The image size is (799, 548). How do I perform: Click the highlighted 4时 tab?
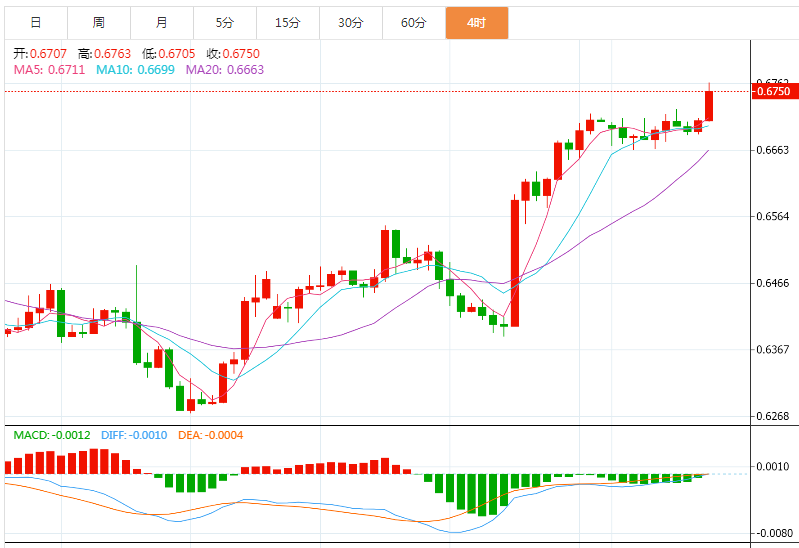[476, 23]
